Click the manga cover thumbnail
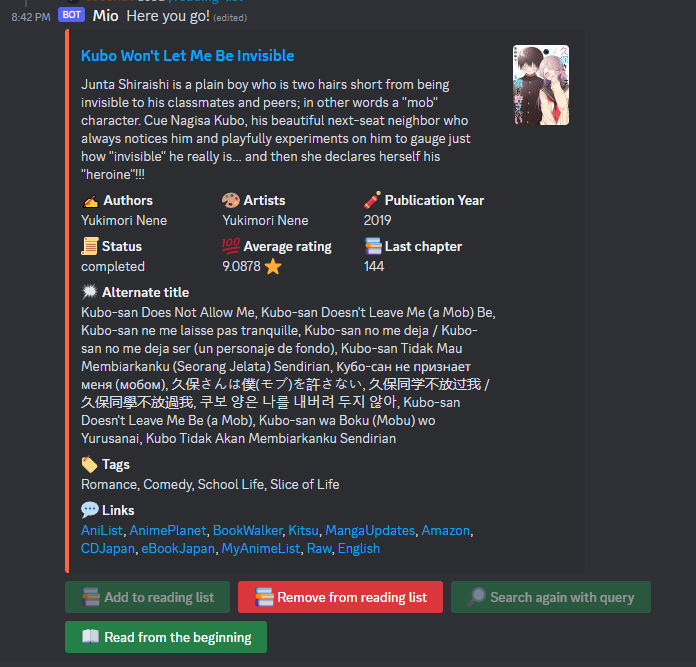This screenshot has height=667, width=696. (x=541, y=85)
